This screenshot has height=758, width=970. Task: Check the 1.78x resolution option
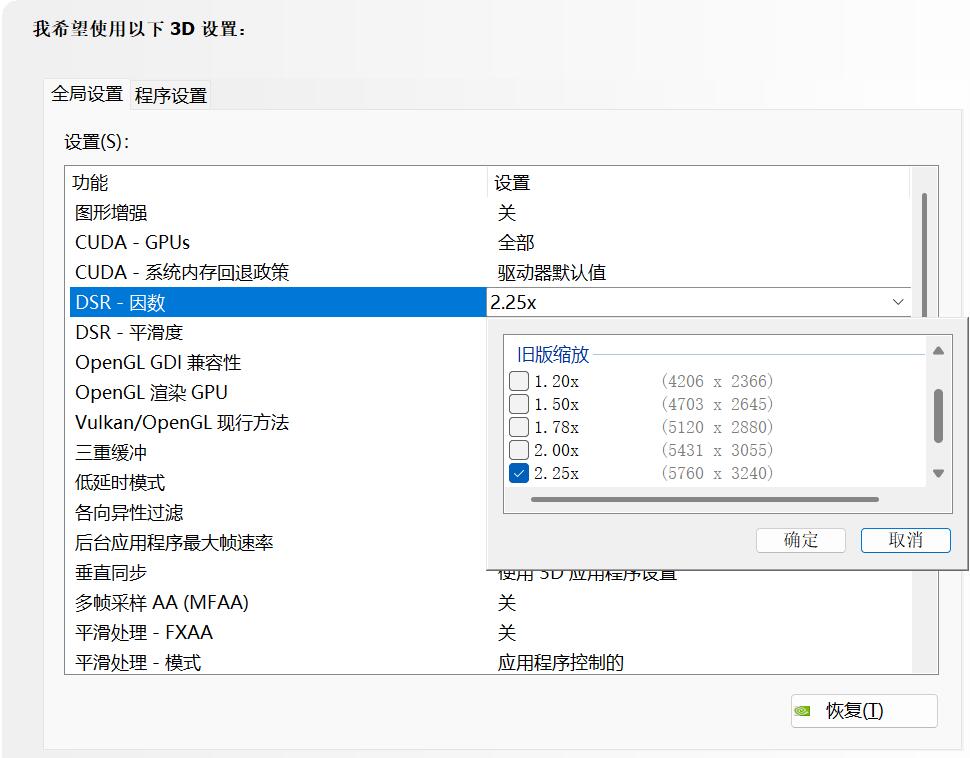[x=518, y=426]
